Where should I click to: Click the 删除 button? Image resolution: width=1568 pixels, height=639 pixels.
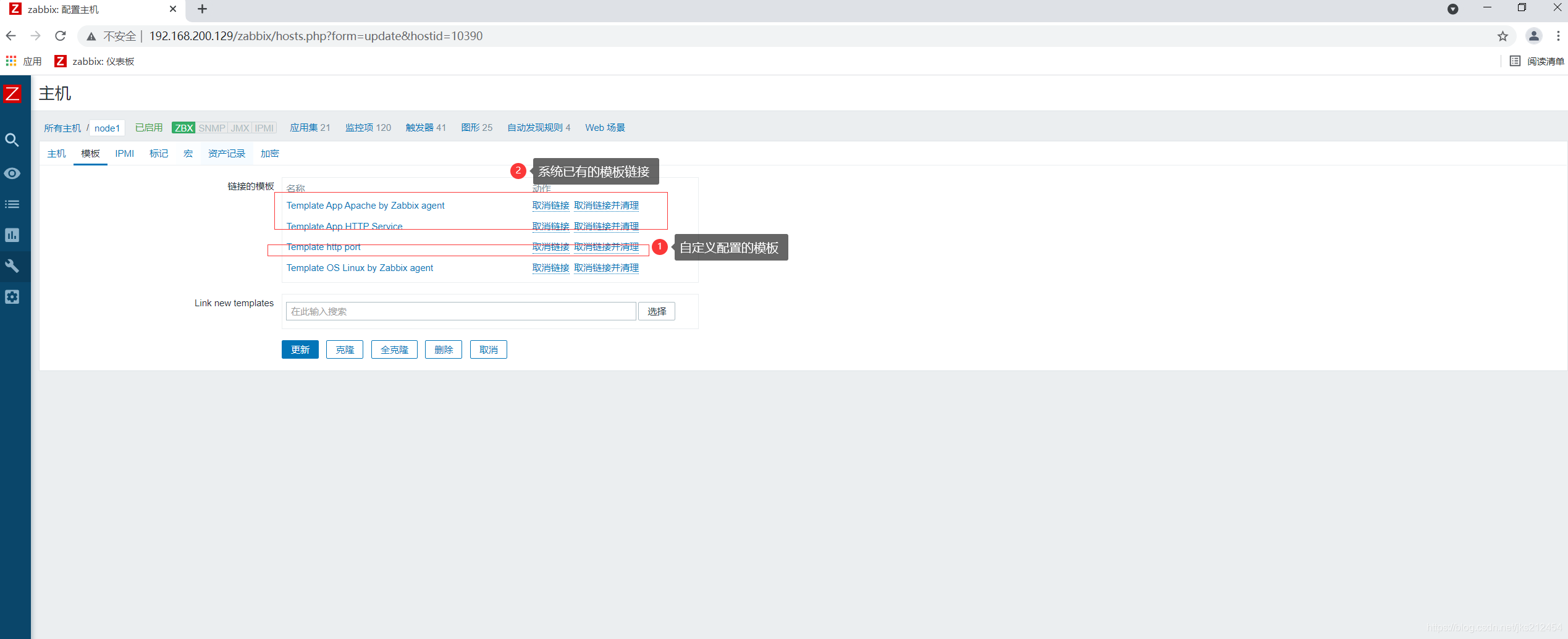click(444, 349)
